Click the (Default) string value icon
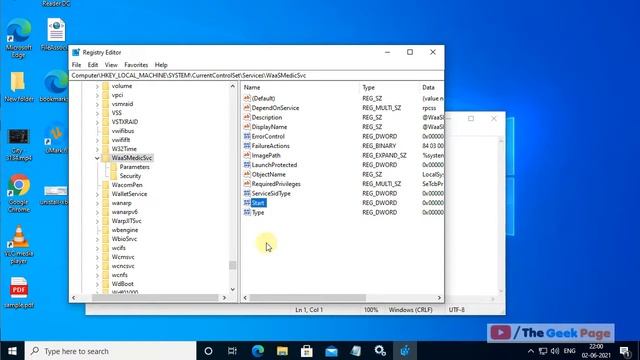The image size is (640, 360). [x=247, y=98]
